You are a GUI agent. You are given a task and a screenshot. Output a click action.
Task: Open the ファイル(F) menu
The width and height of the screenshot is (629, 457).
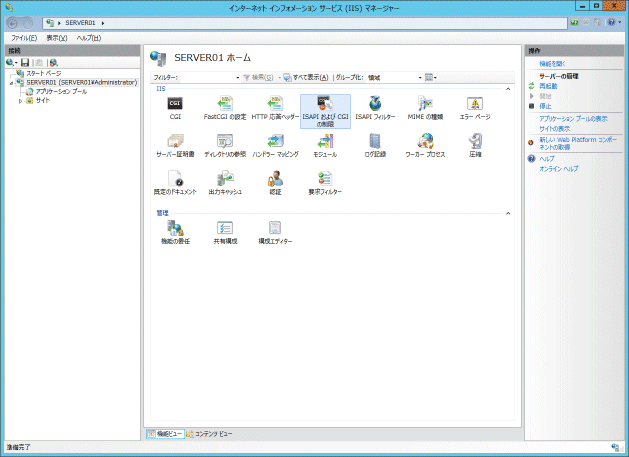[x=24, y=38]
